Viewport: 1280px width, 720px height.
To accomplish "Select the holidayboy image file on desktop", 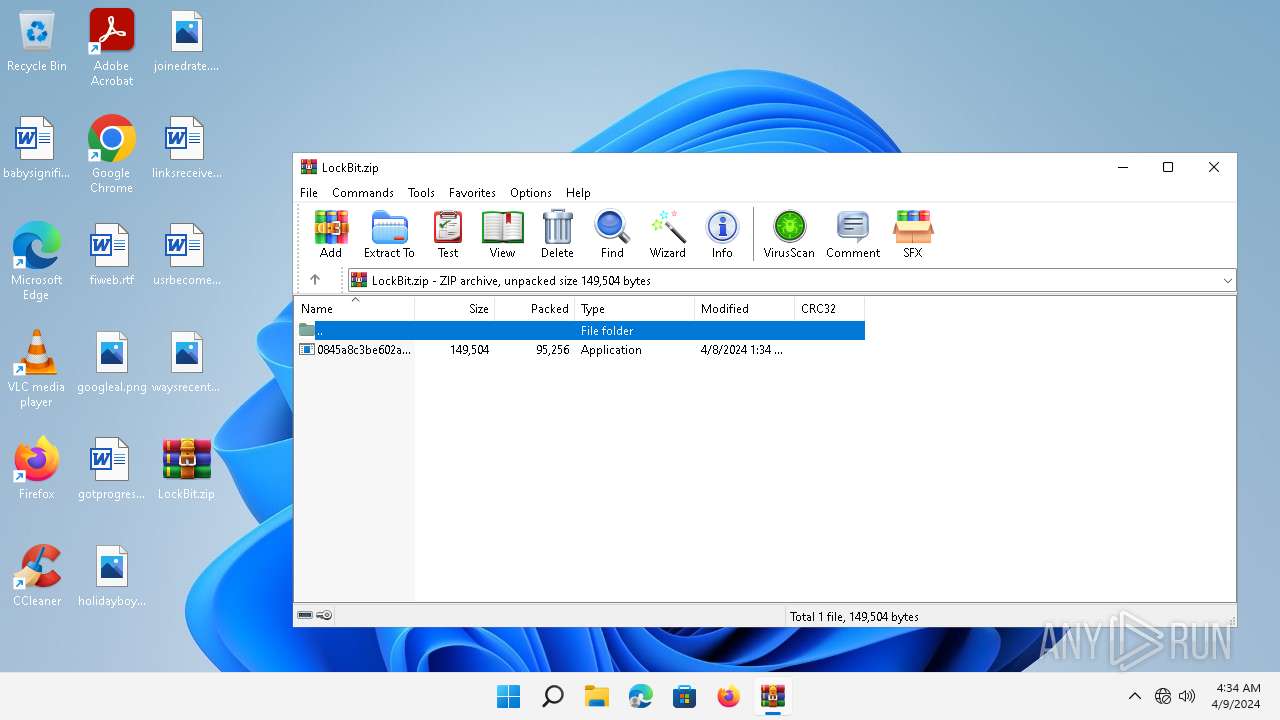I will (x=112, y=576).
